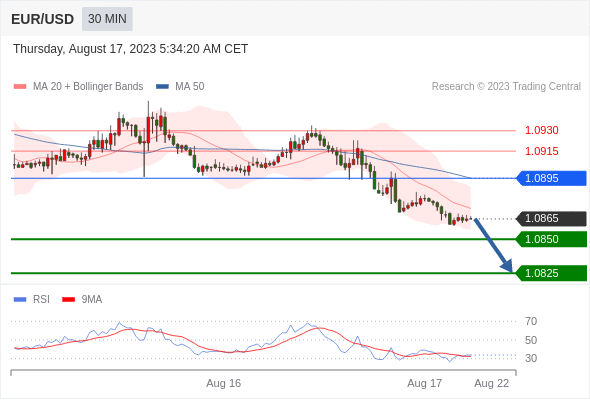Click the blue MA 50 legend swatch
Screen dimensions: 590x400
(x=162, y=87)
